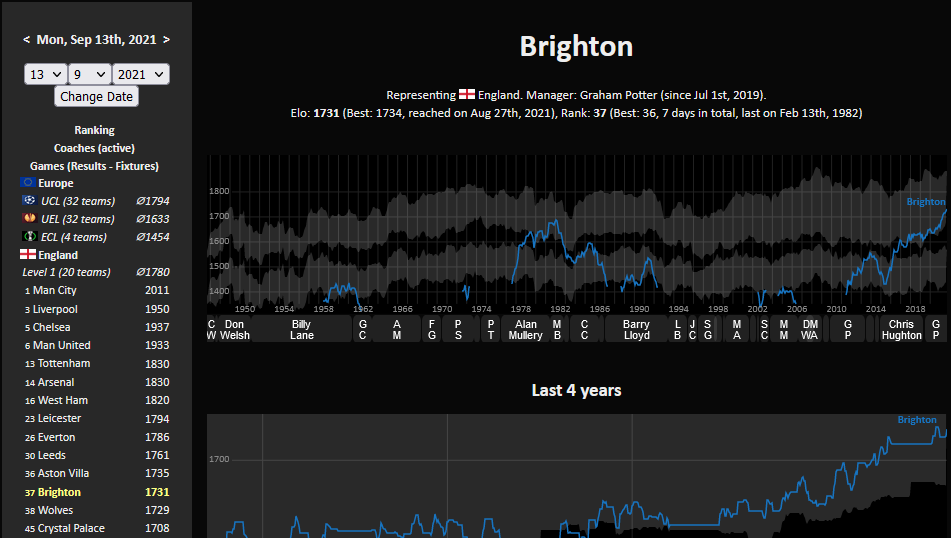Click the ECL Conference League icon
The width and height of the screenshot is (951, 538).
(x=29, y=237)
